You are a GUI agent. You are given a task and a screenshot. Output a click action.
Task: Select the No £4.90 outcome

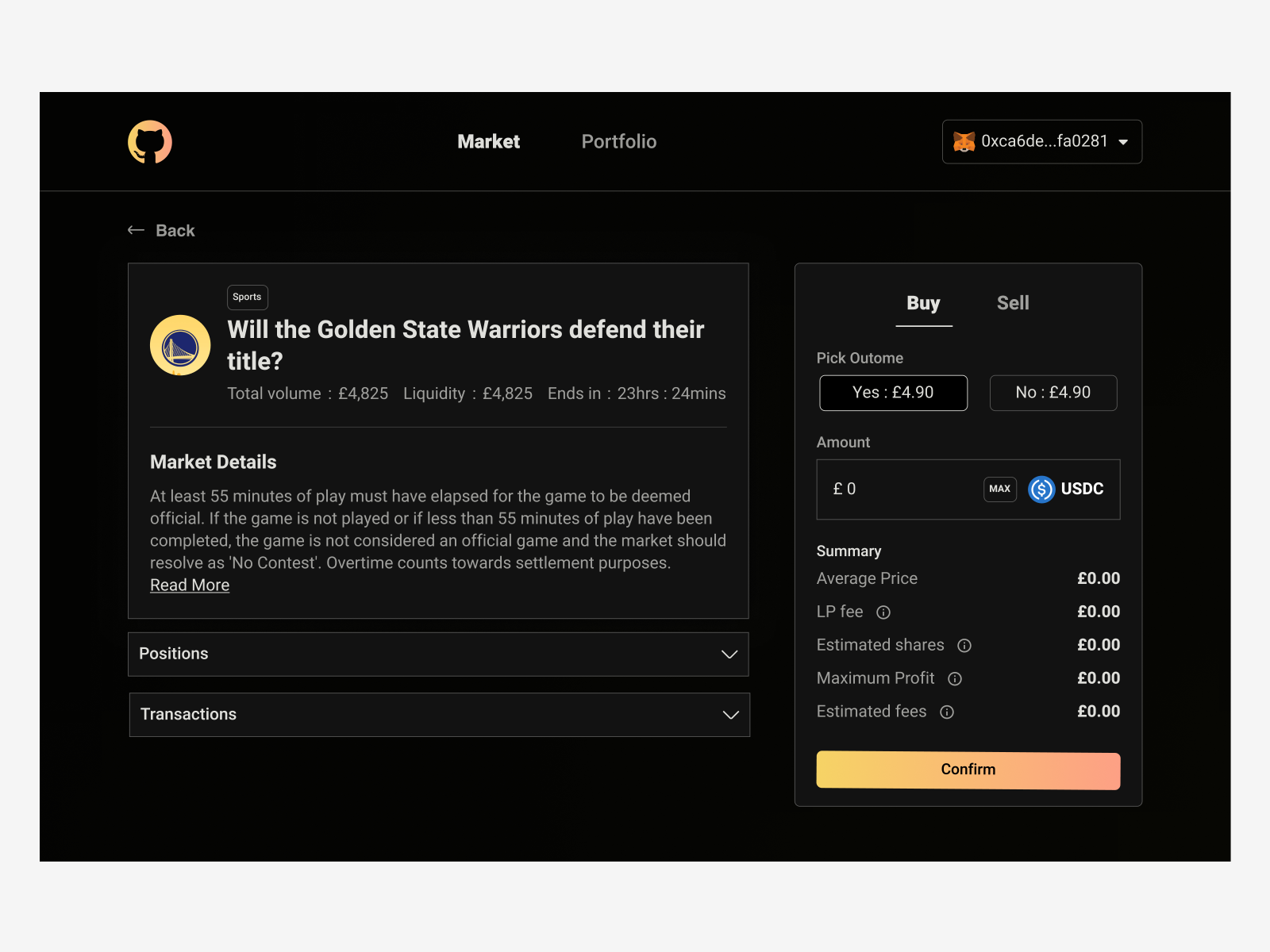(1053, 393)
